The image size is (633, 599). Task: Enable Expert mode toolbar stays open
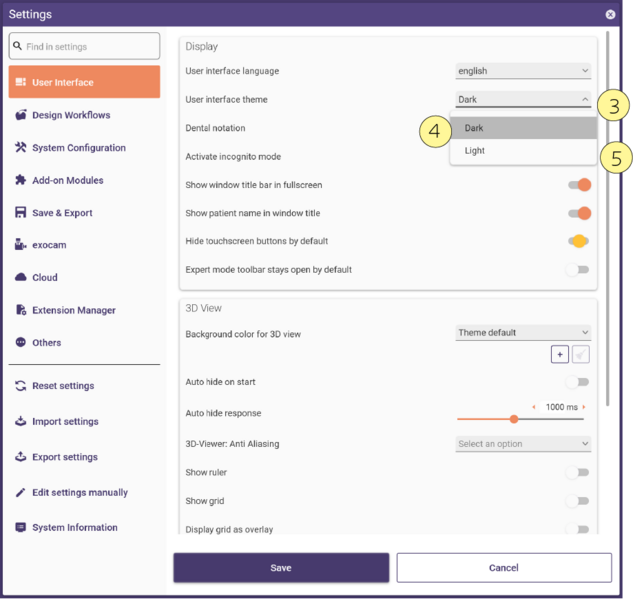click(x=577, y=269)
